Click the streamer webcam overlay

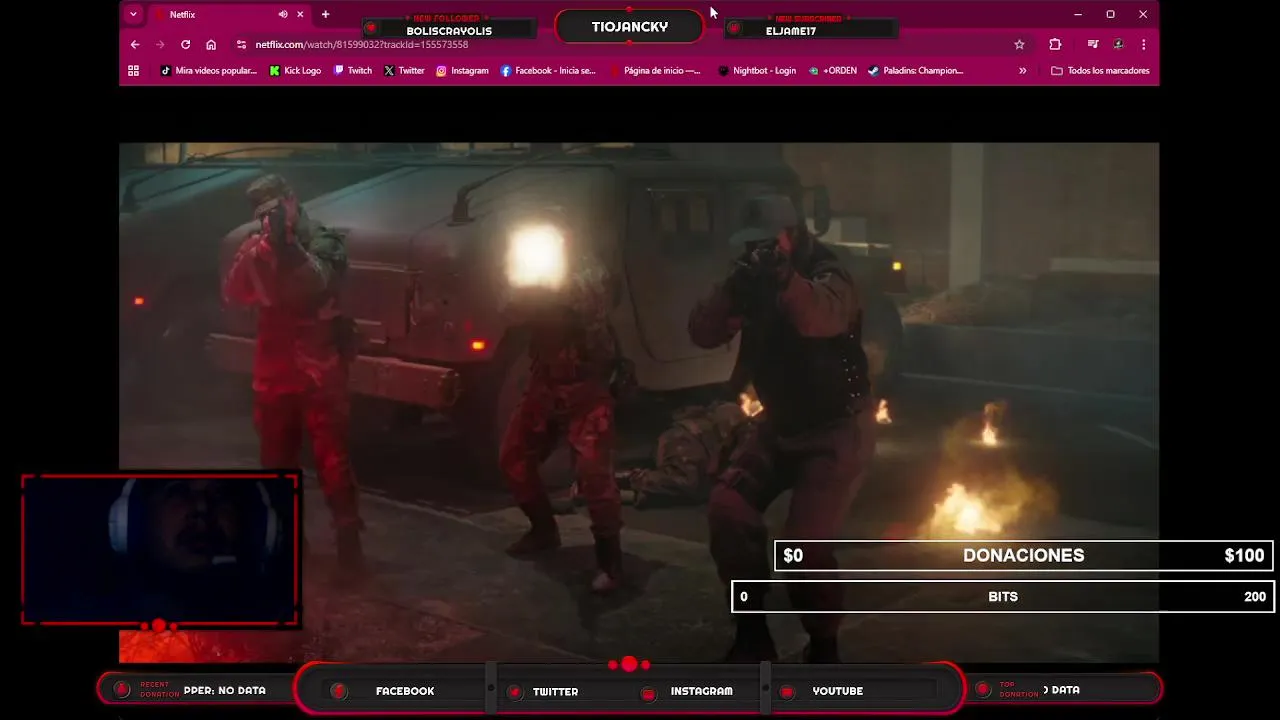click(x=160, y=550)
